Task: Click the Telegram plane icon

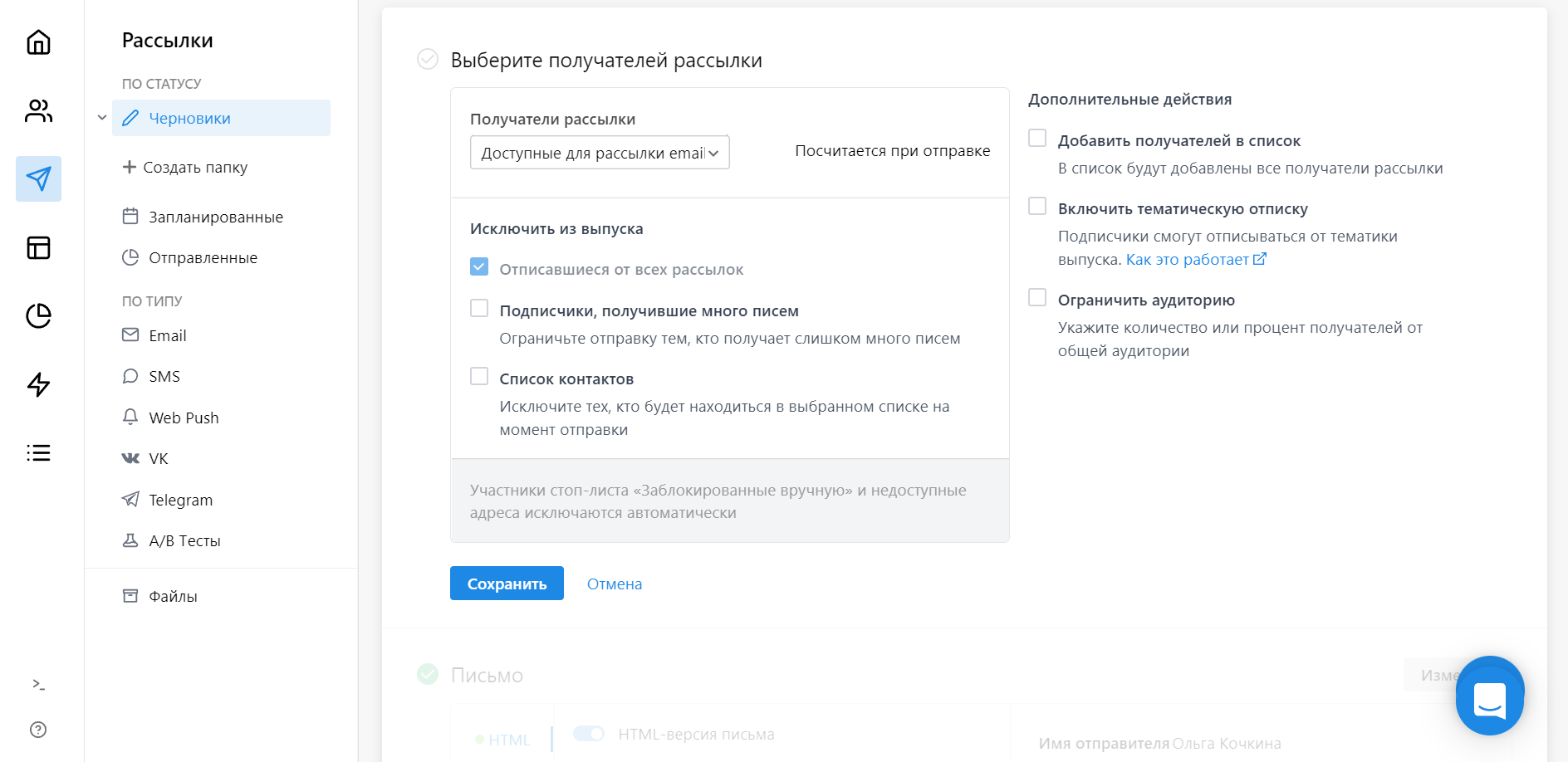Action: [x=130, y=499]
